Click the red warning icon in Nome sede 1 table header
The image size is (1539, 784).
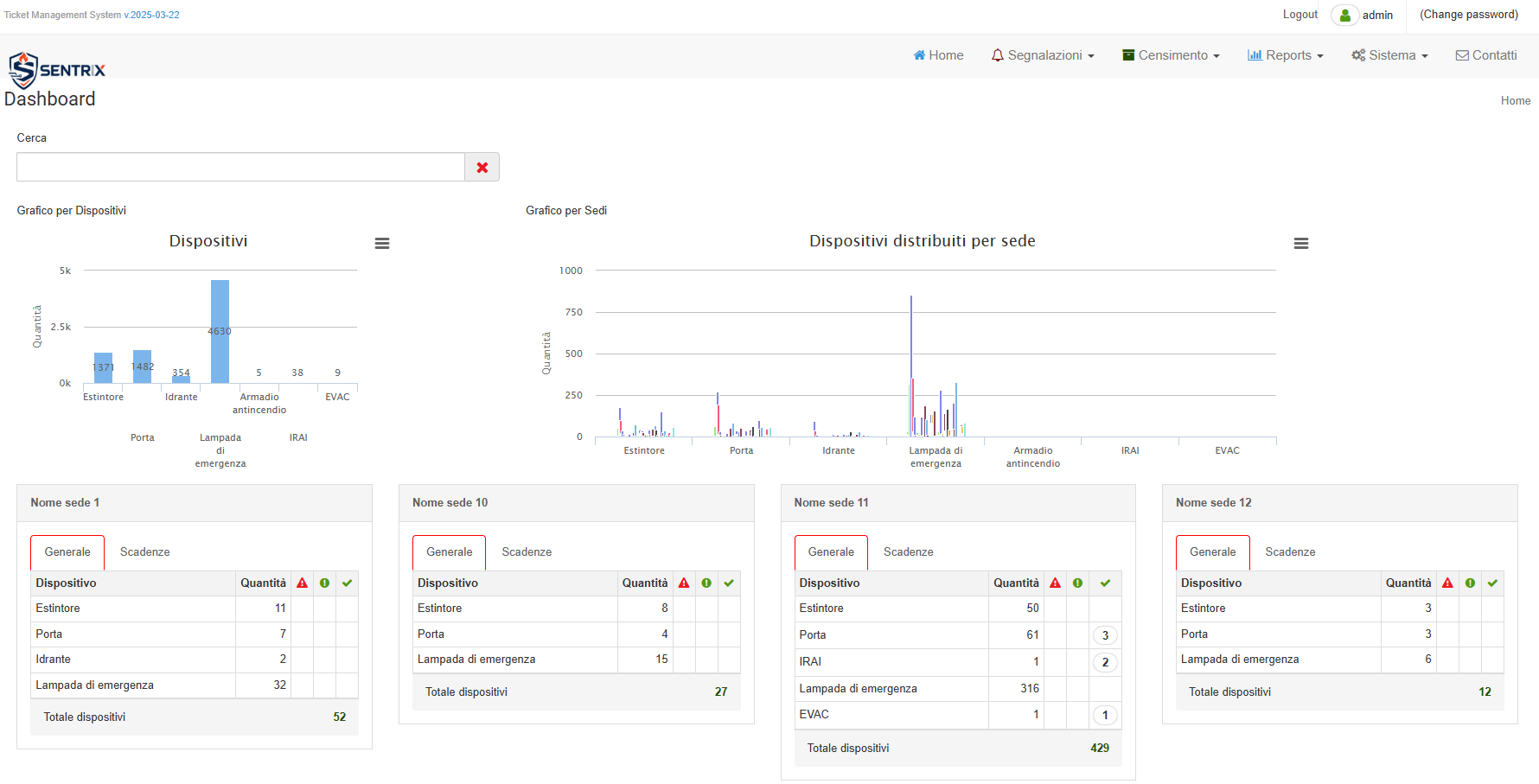pos(303,583)
